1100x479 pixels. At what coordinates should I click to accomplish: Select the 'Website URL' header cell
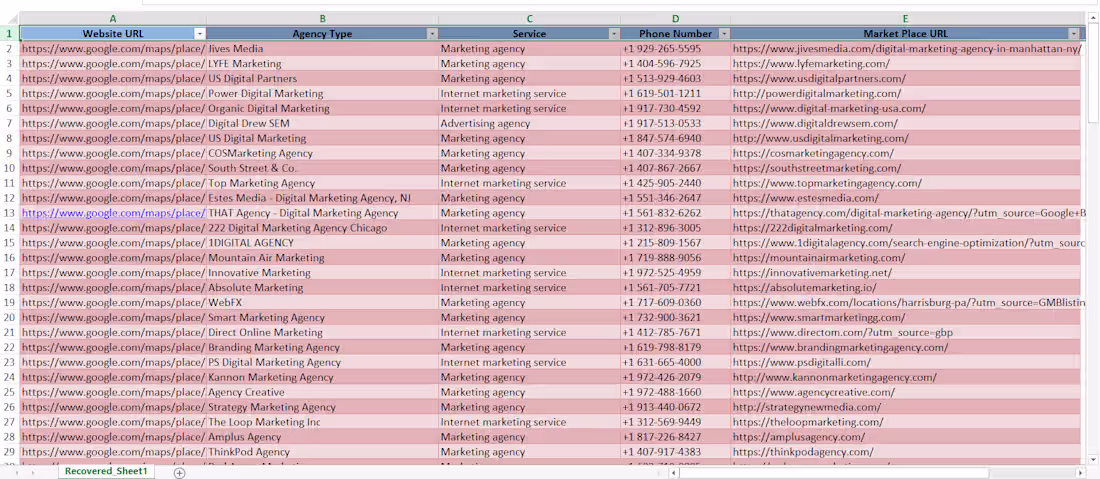(x=113, y=34)
